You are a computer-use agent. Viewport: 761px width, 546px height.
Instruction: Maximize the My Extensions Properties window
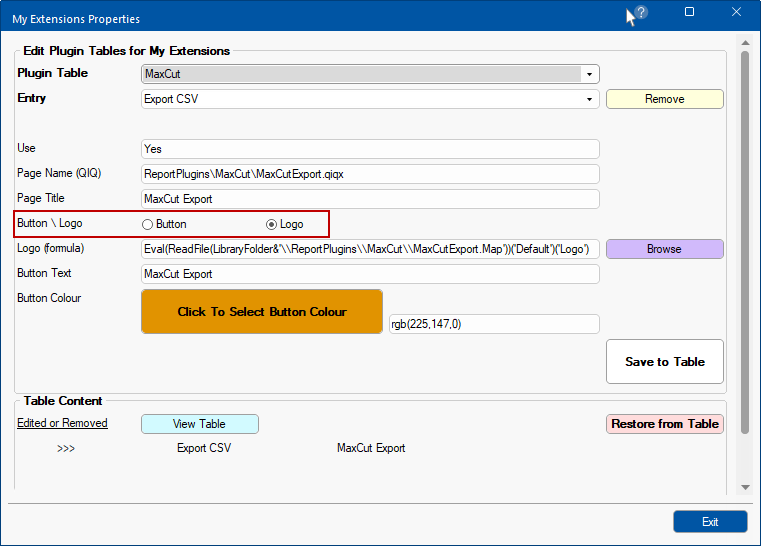[x=689, y=13]
